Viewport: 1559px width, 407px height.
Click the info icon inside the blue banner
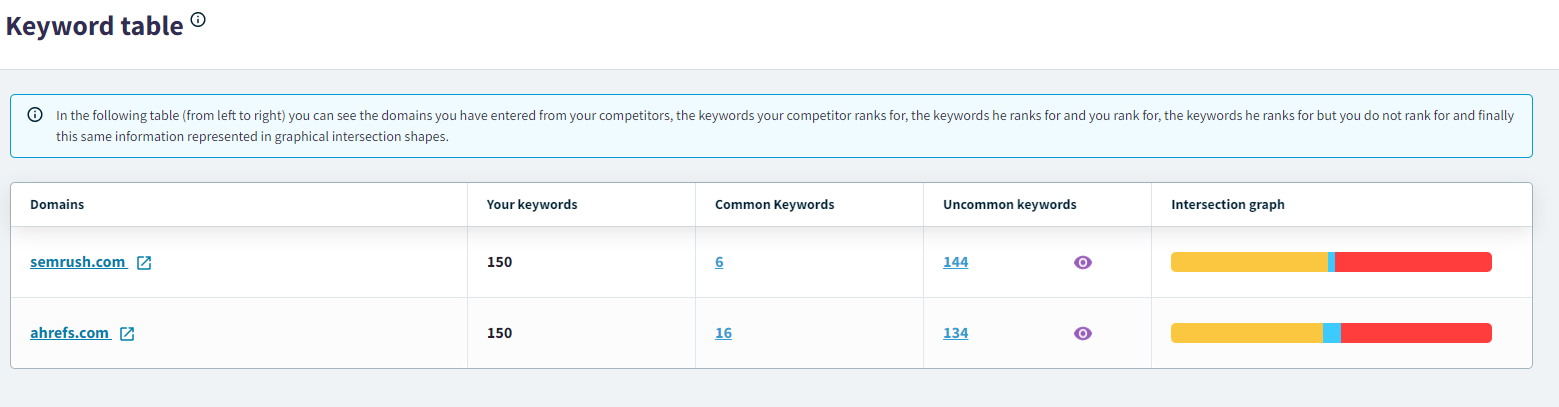coord(35,115)
